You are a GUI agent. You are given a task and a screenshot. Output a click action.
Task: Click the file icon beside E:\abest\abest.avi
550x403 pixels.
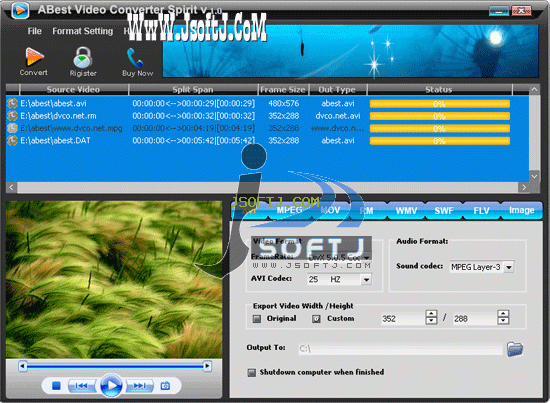pyautogui.click(x=13, y=103)
